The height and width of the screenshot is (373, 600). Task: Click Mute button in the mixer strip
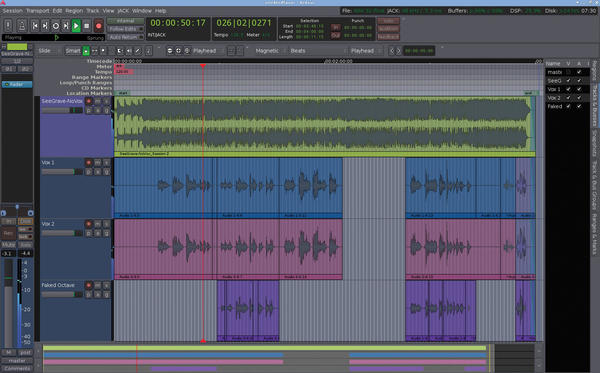(9, 244)
